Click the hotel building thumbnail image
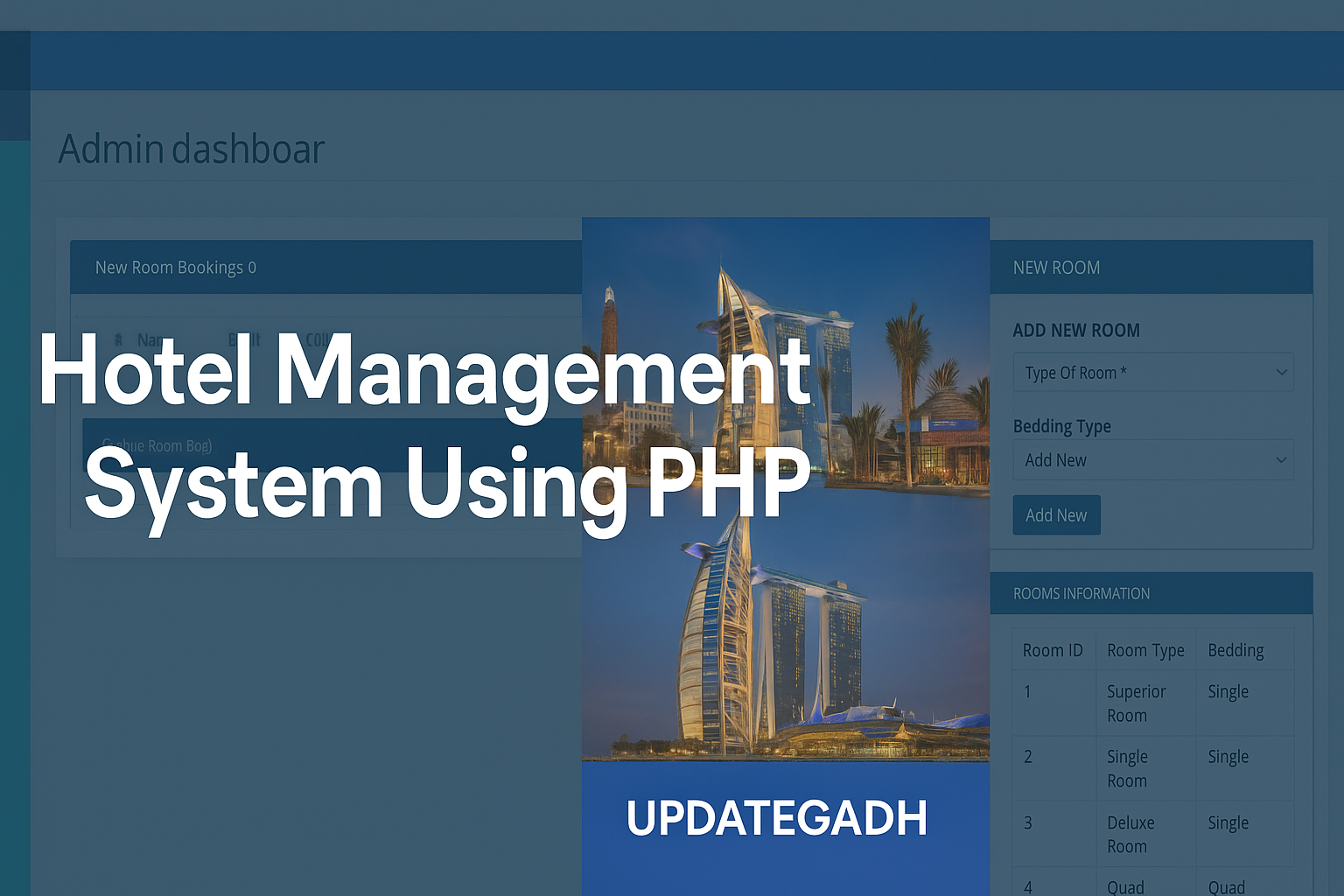This screenshot has width=1344, height=896. click(786, 490)
